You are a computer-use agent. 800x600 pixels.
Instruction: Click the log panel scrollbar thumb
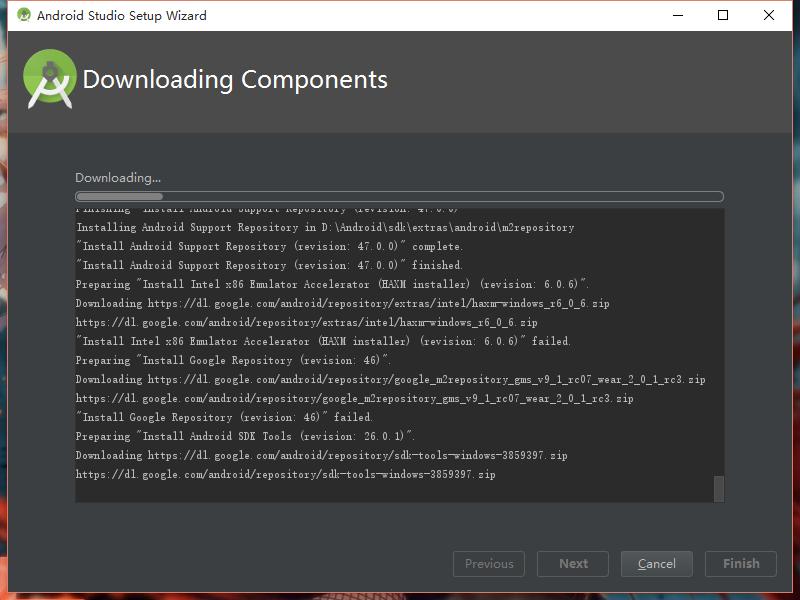coord(718,489)
